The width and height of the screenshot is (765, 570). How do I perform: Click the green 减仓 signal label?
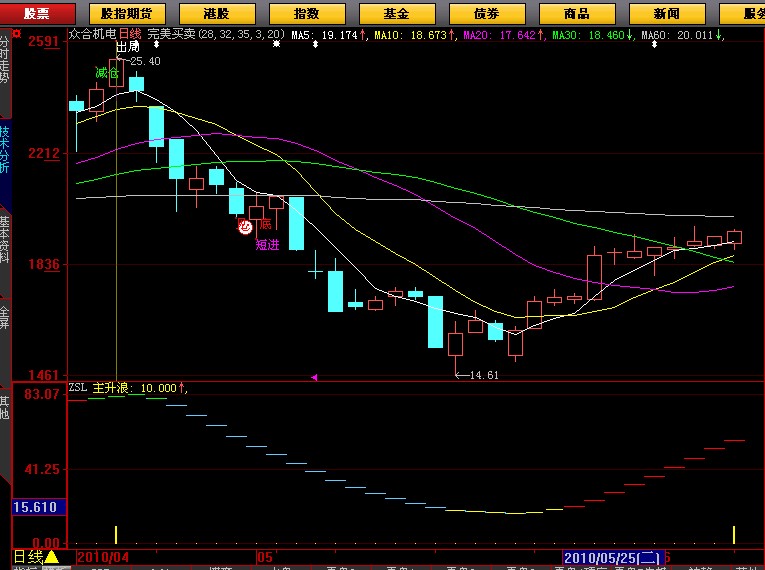[107, 73]
